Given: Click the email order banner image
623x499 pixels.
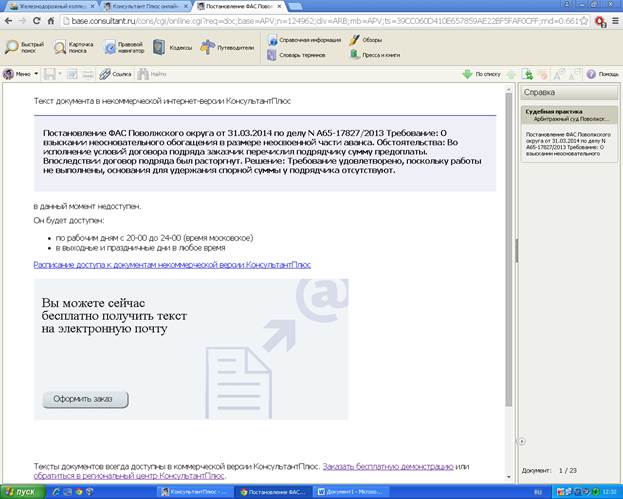Looking at the screenshot, I should 191,349.
